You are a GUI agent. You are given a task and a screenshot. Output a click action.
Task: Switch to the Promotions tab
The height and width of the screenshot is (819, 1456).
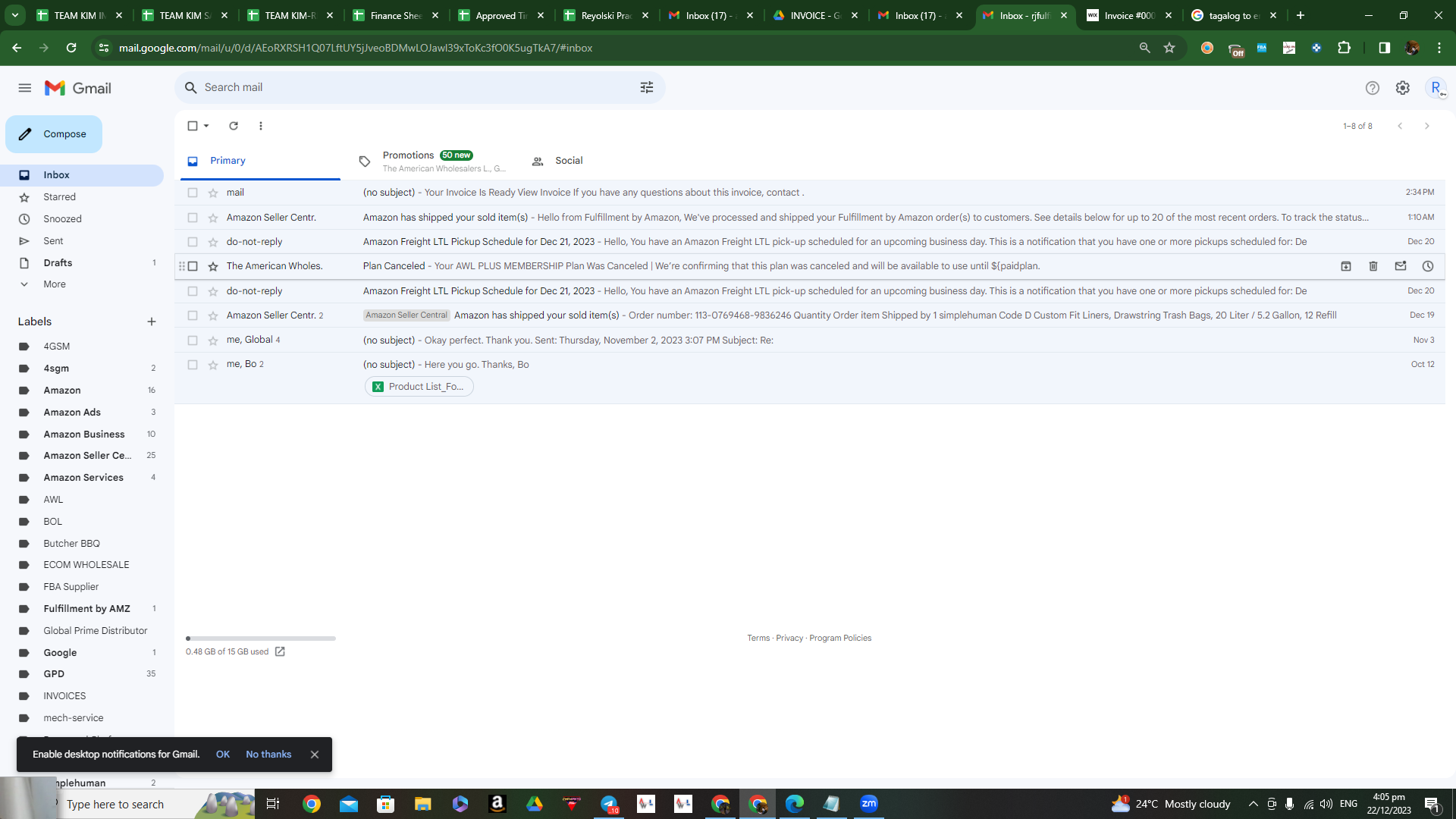click(x=431, y=161)
